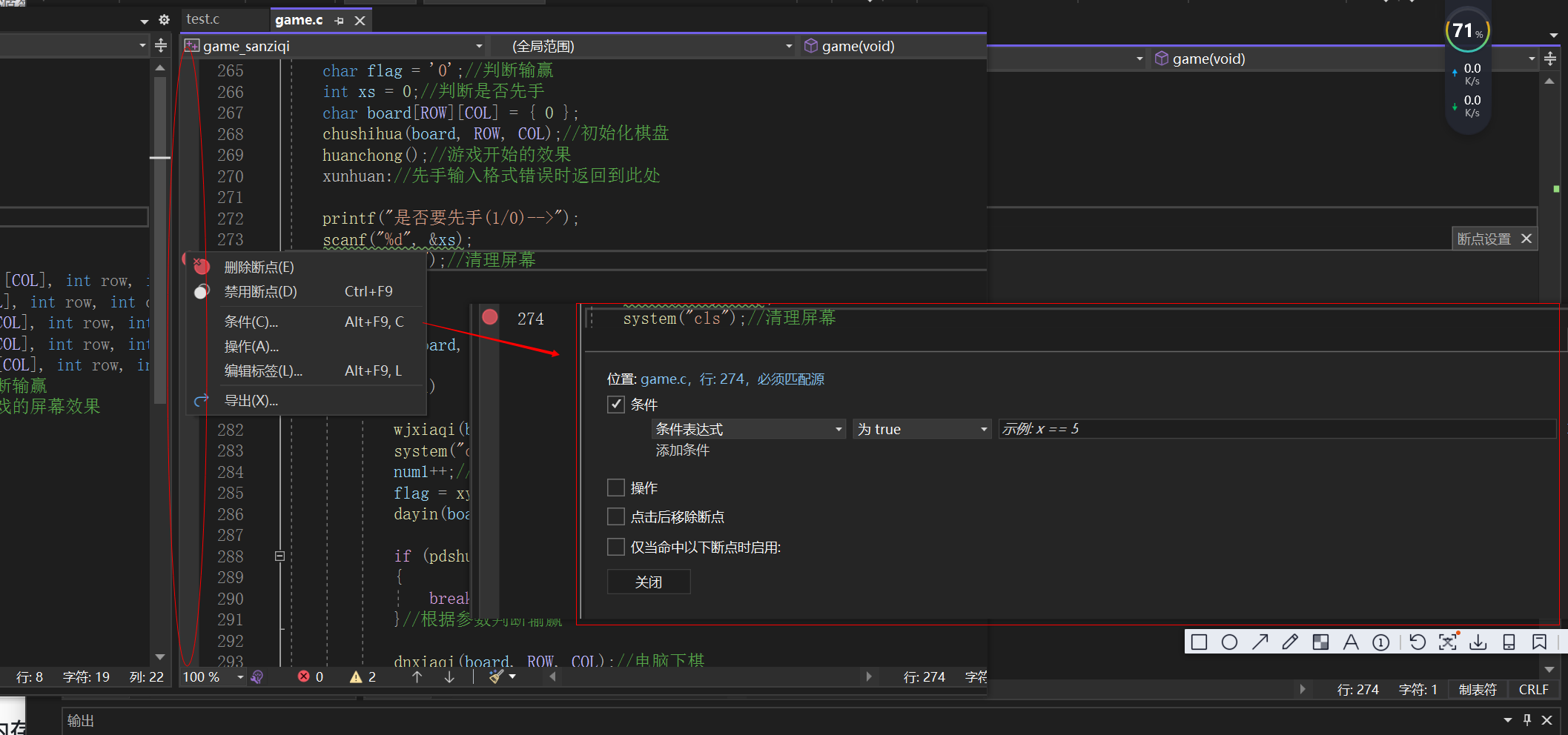Image resolution: width=1568 pixels, height=735 pixels.
Task: Click the bookmark pin icon in screenshot toolbar
Action: coord(1540,642)
